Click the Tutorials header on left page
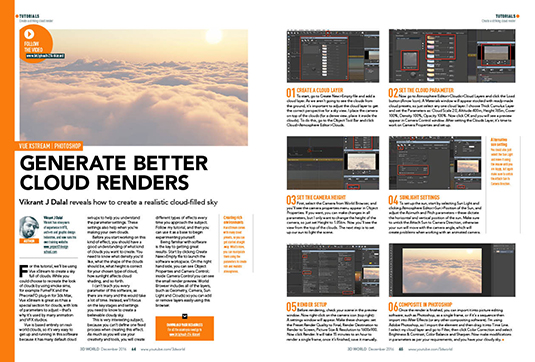Viewport: 535px width, 362px height. (x=29, y=16)
